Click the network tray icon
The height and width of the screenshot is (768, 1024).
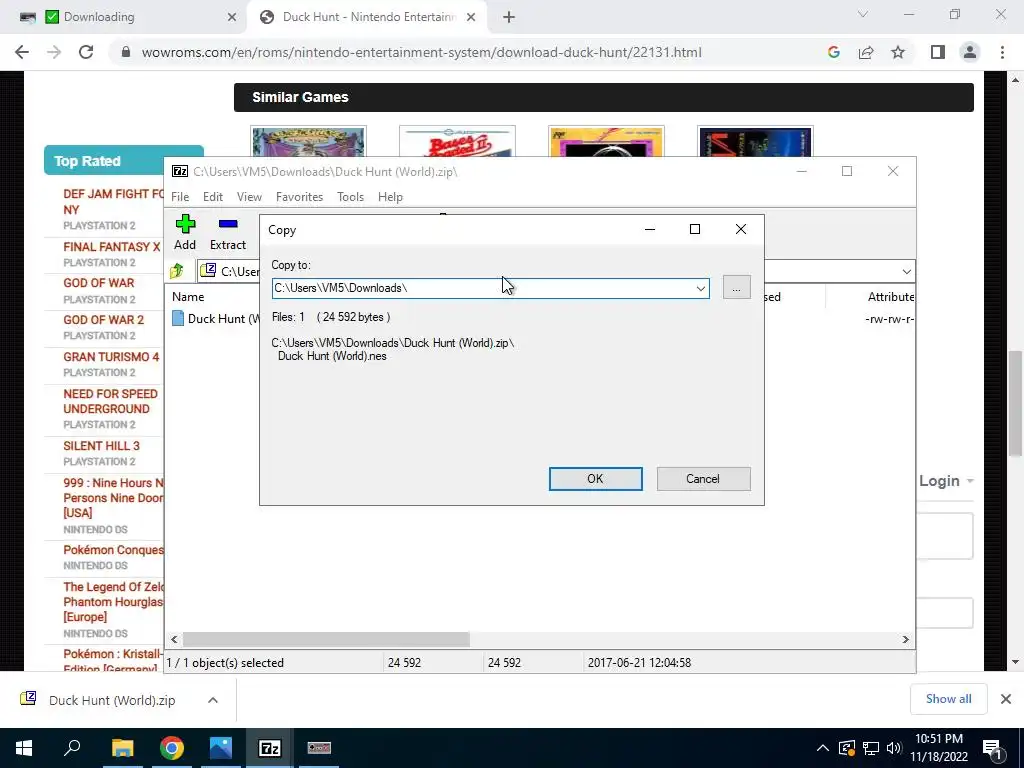871,748
